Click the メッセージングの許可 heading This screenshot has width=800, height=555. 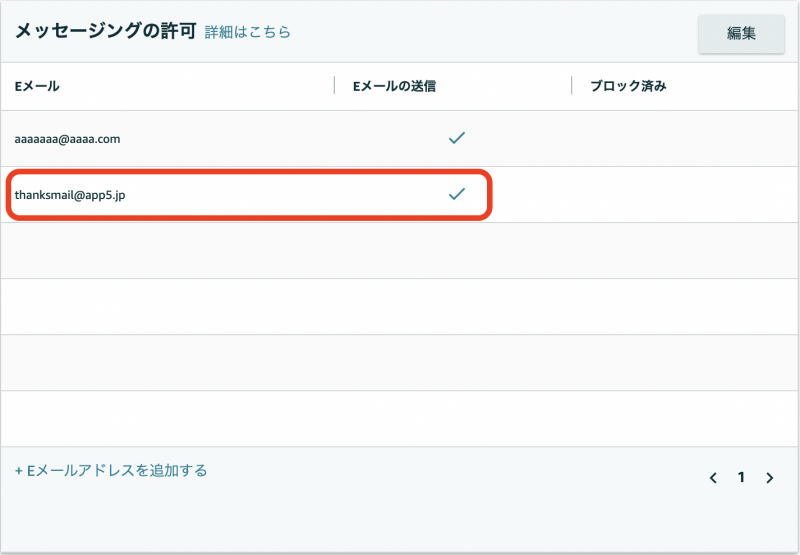point(106,31)
